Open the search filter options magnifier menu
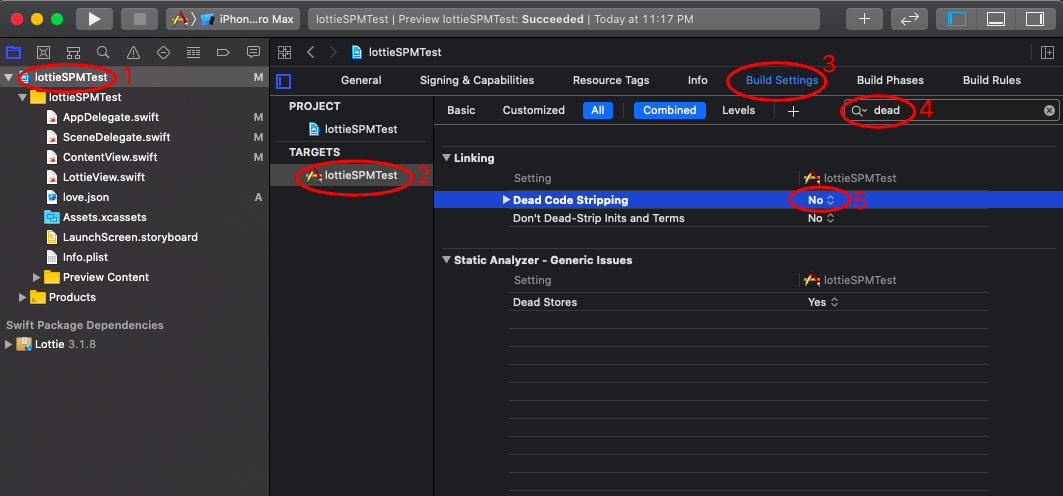Image resolution: width=1063 pixels, height=496 pixels. pos(860,110)
